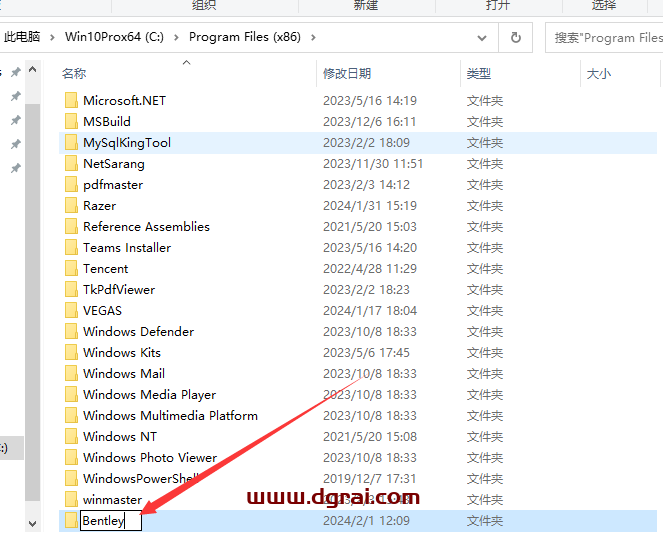Sort by the 修改日期 column header

[347, 74]
